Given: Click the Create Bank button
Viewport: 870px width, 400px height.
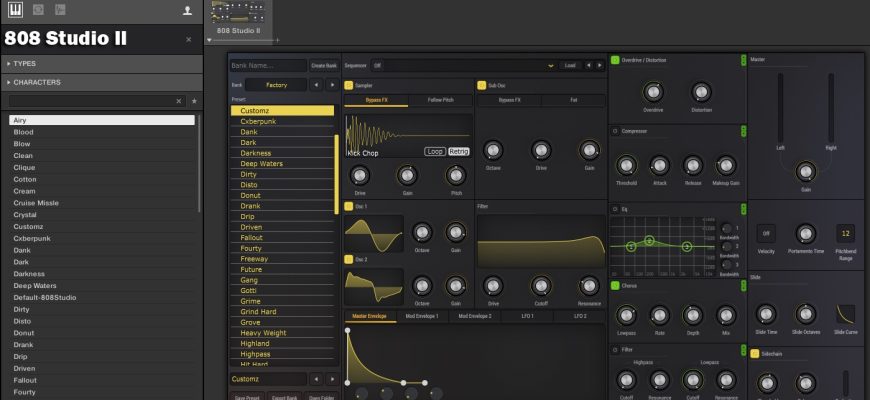Looking at the screenshot, I should [324, 65].
